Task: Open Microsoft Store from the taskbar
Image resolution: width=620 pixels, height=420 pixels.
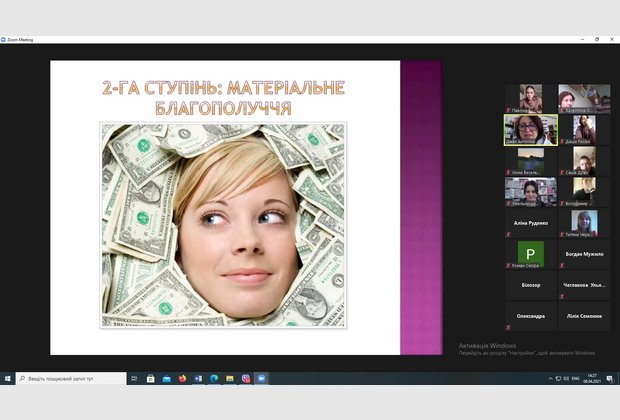Action: 150,379
